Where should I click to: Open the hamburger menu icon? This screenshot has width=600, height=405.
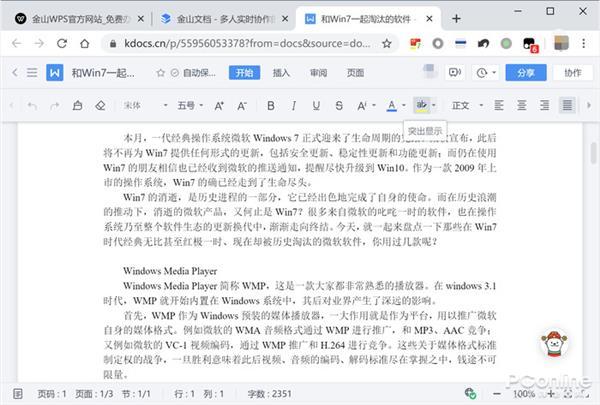pyautogui.click(x=32, y=72)
